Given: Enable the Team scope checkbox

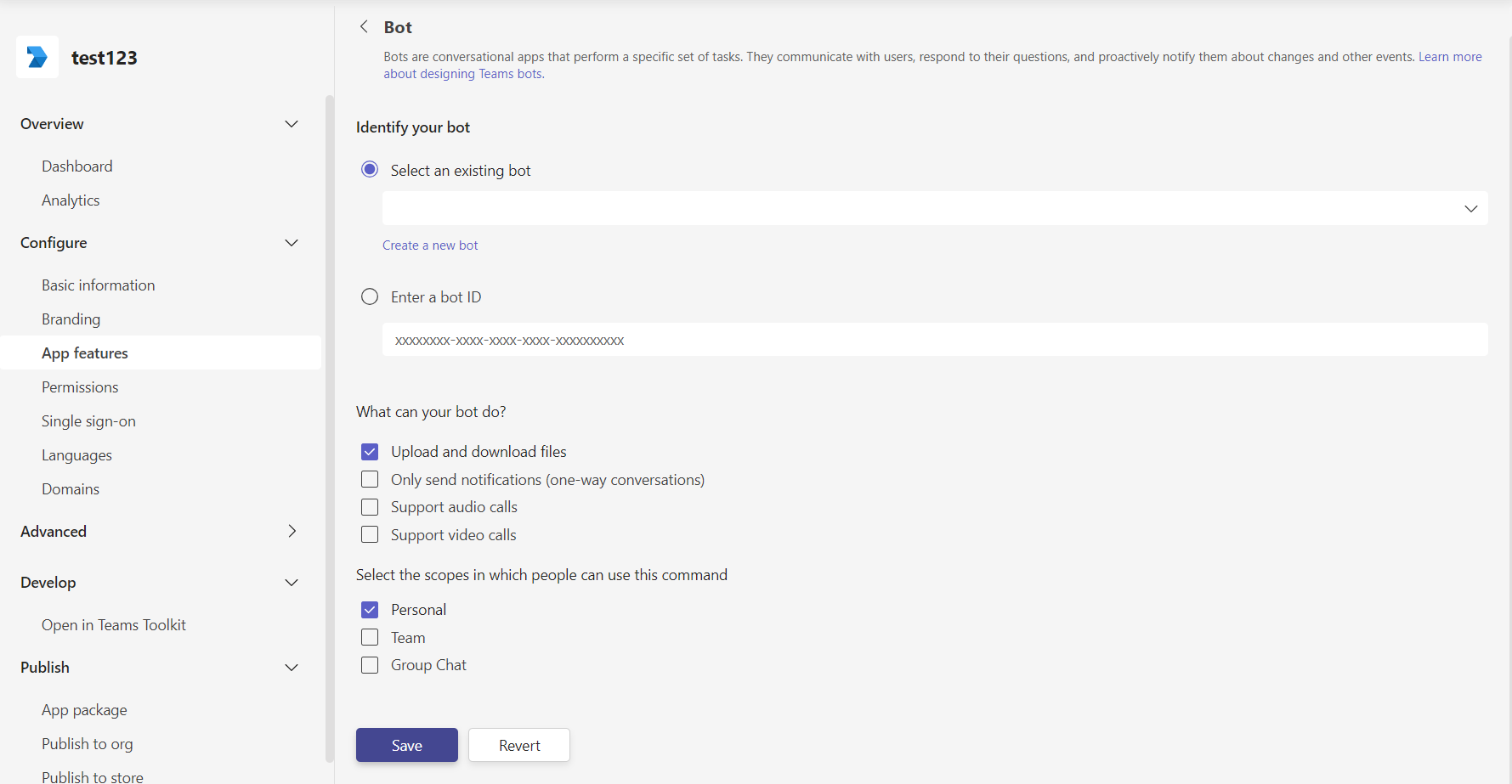Looking at the screenshot, I should (x=370, y=637).
